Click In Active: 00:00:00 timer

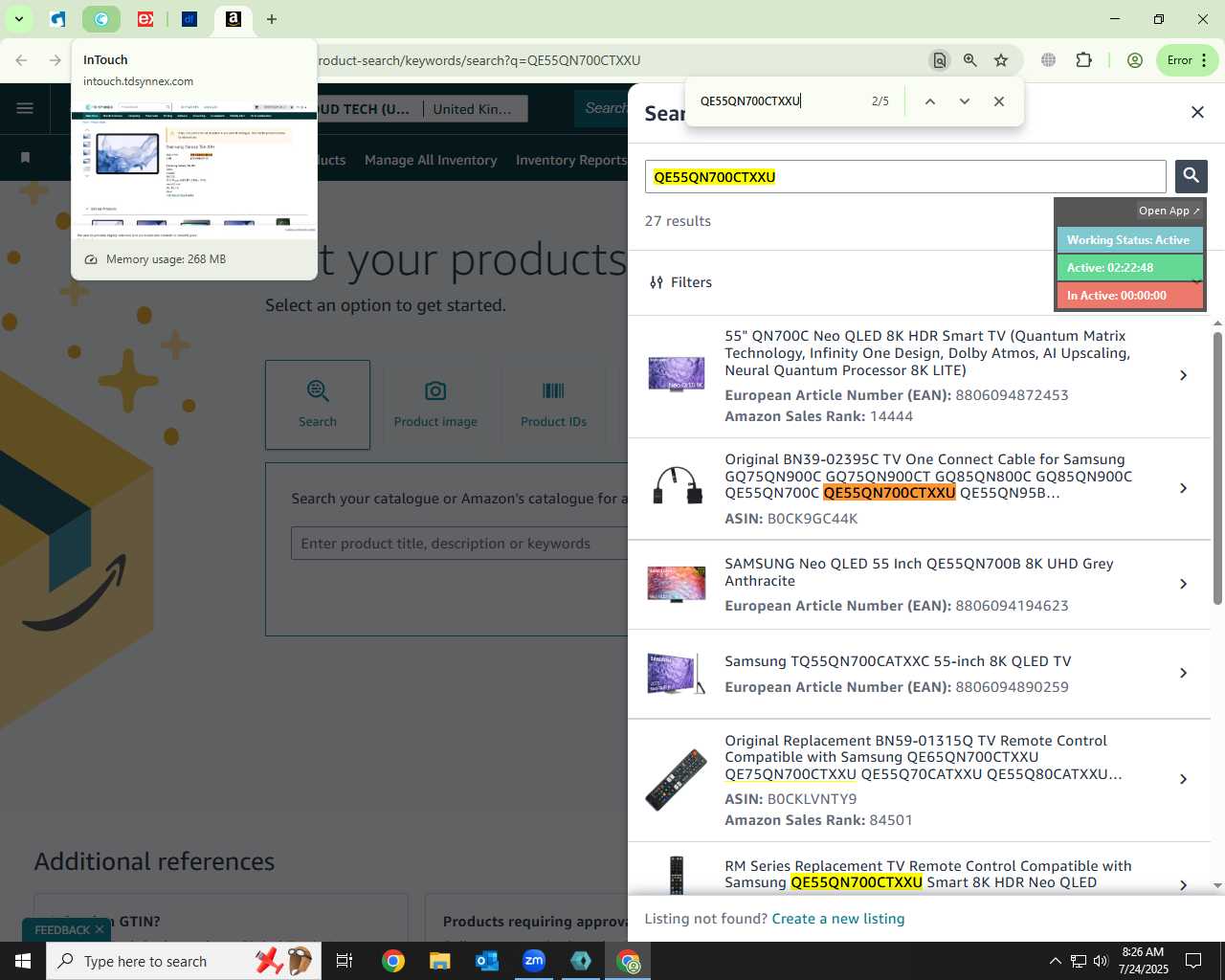point(1128,296)
